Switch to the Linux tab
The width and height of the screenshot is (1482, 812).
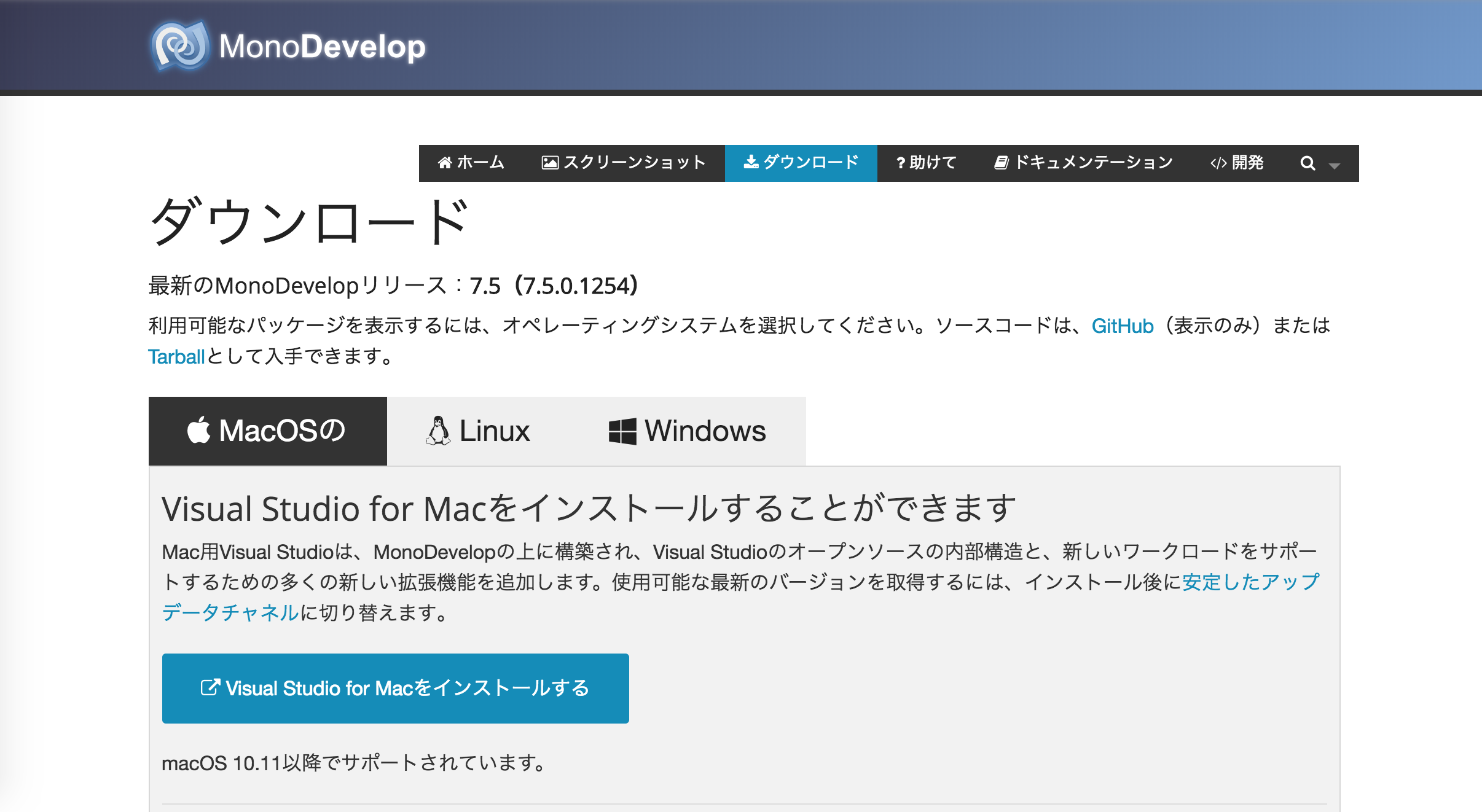(x=478, y=431)
